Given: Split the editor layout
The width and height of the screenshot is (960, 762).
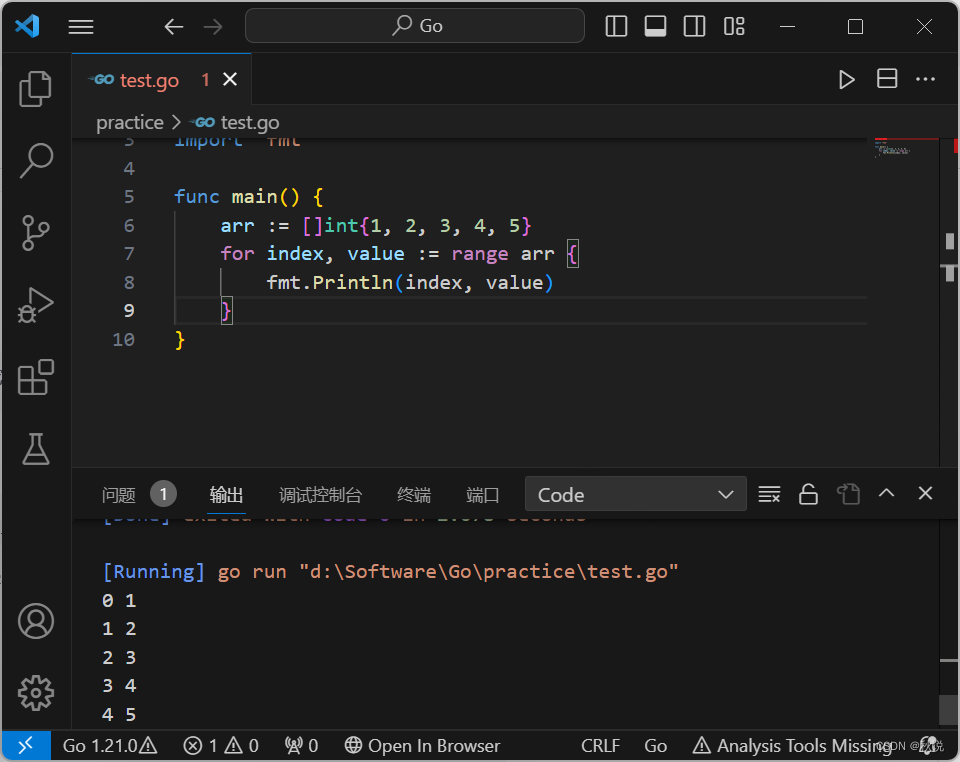Looking at the screenshot, I should click(887, 79).
